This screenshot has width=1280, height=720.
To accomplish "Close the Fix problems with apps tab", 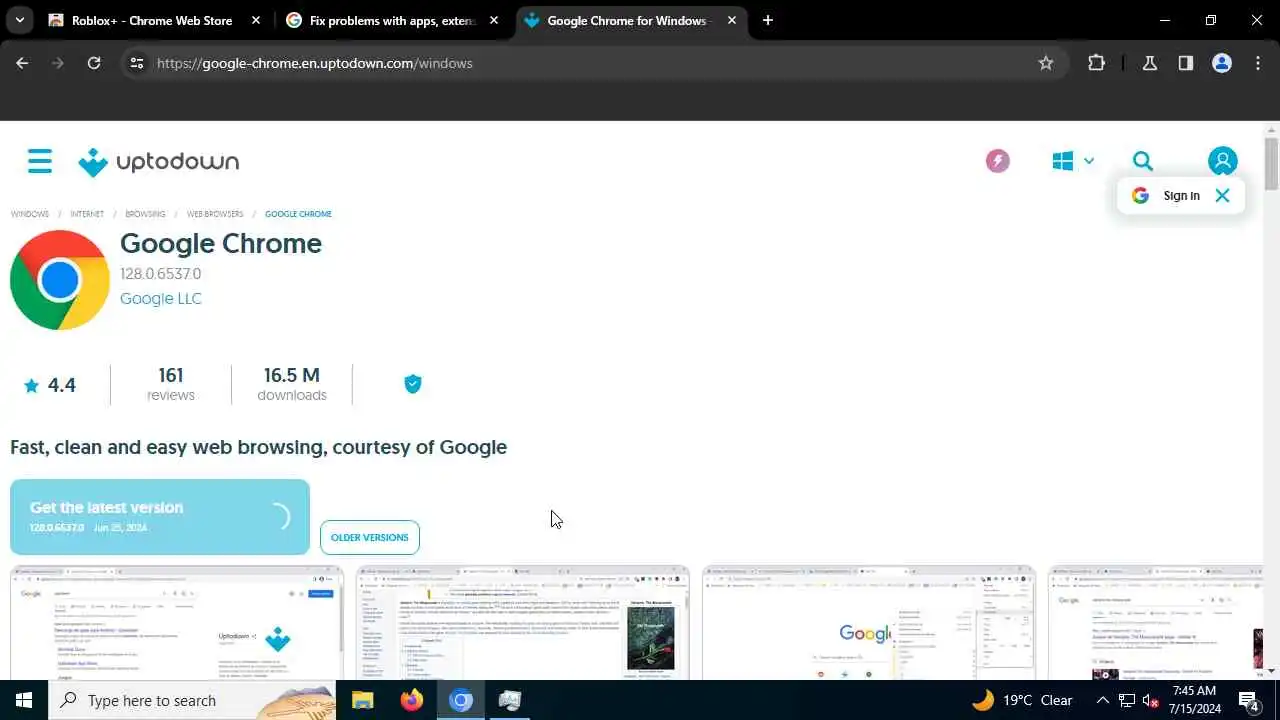I will tap(494, 20).
